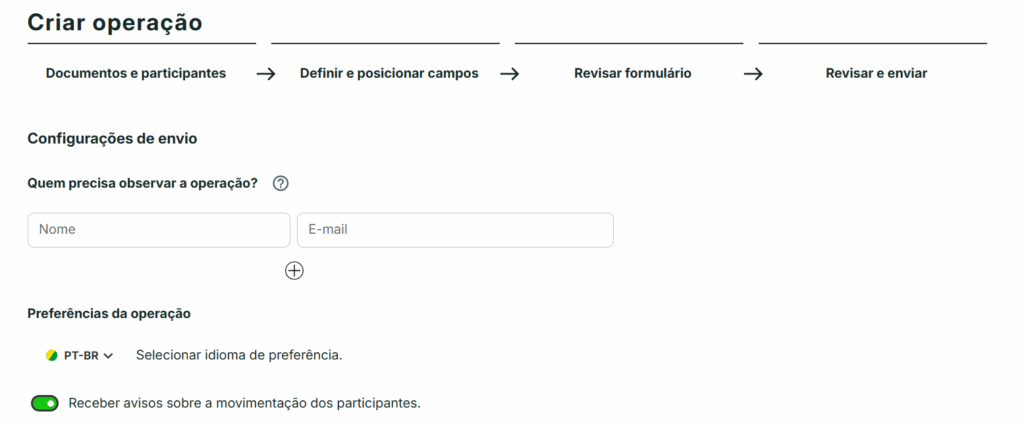The image size is (1024, 424).
Task: Click the help icon beside observer question
Action: (x=280, y=183)
